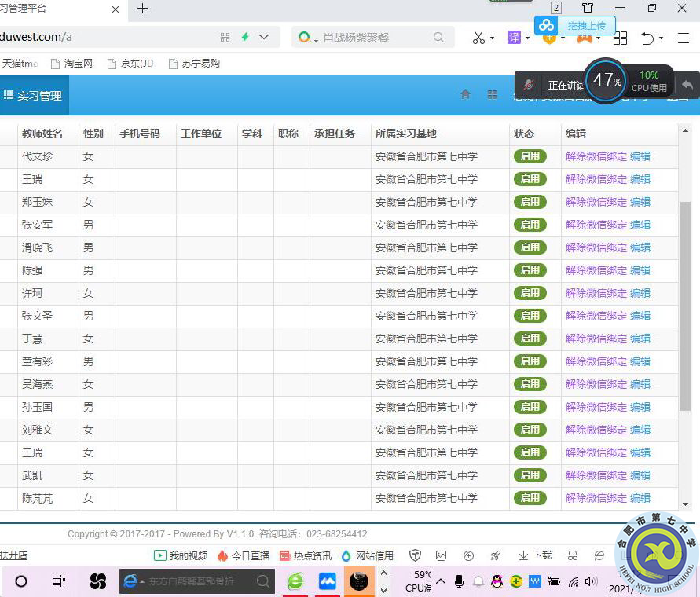This screenshot has height=597, width=700.
Task: Click the fan-shaped taskbar icon
Action: click(98, 580)
